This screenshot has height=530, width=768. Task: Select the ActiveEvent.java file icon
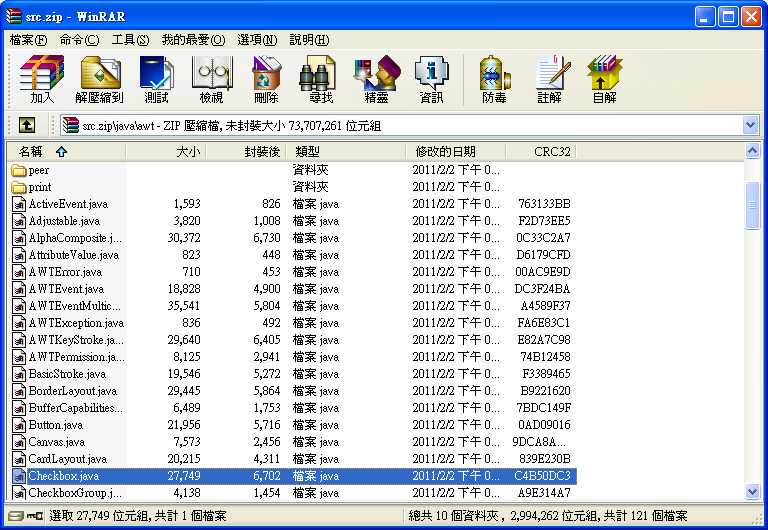tap(19, 204)
